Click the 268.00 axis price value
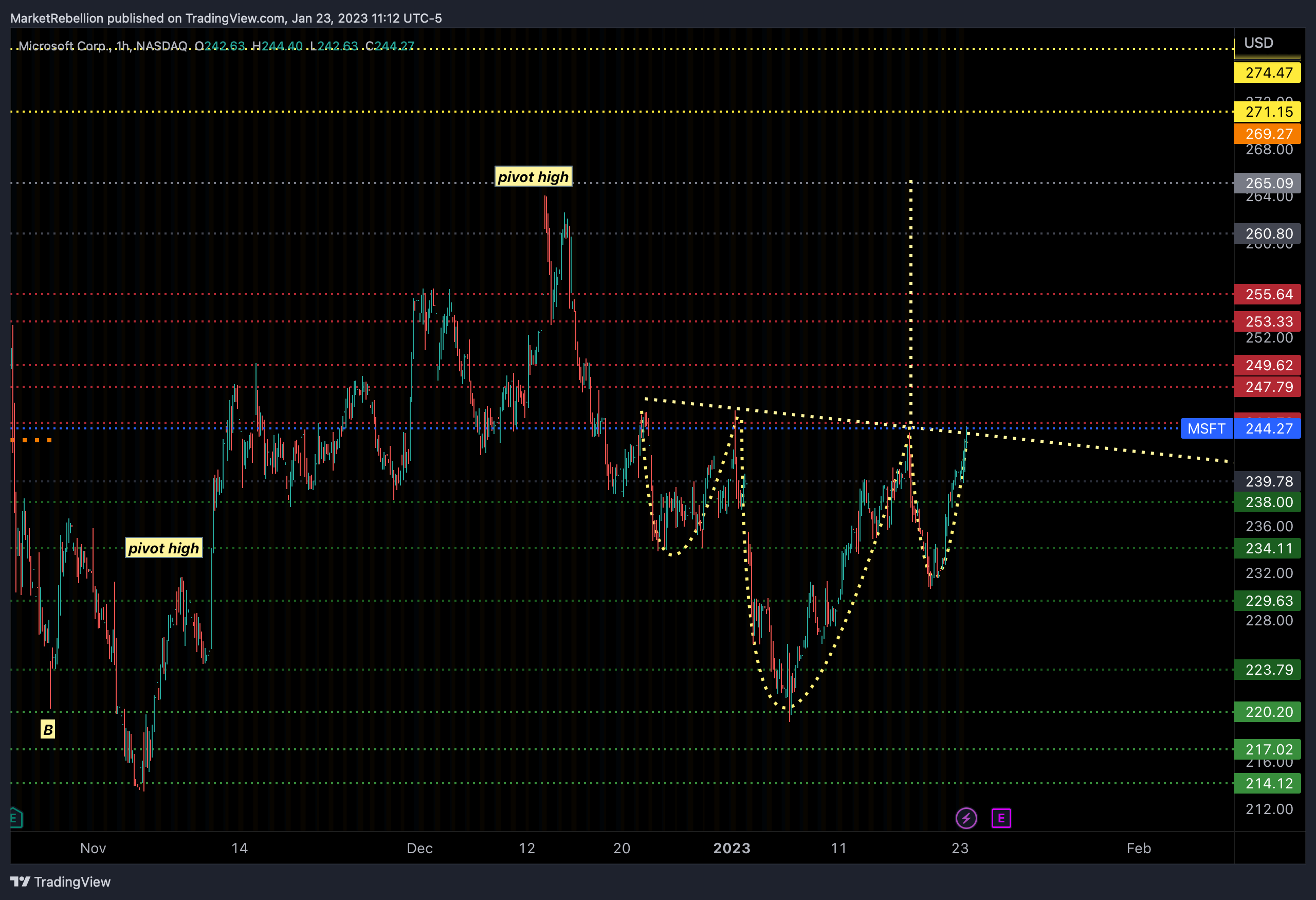Image resolution: width=1316 pixels, height=900 pixels. pyautogui.click(x=1269, y=150)
